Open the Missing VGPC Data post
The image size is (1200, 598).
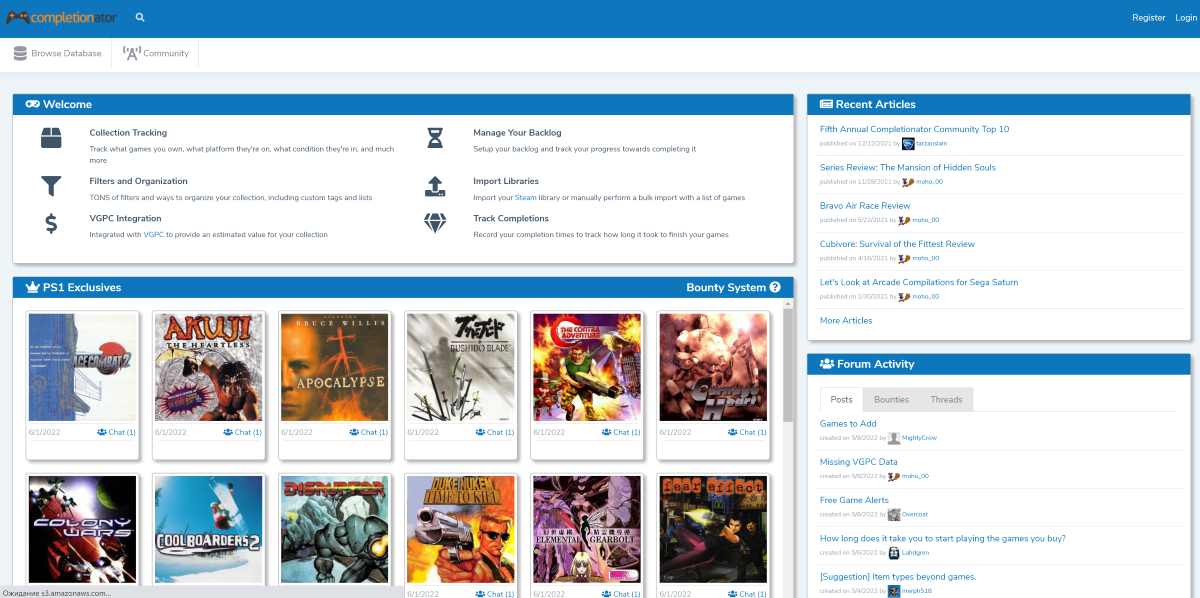pos(859,462)
